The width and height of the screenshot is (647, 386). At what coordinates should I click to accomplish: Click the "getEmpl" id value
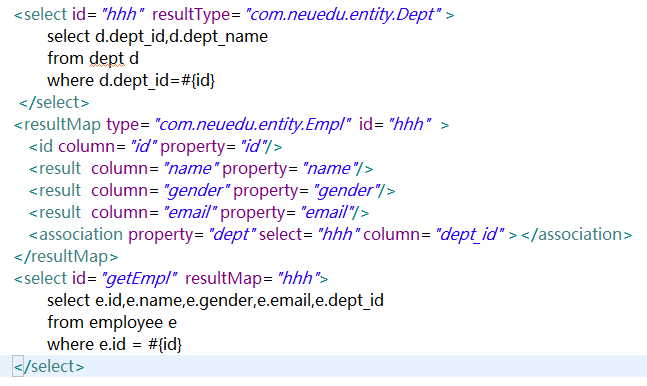[139, 278]
